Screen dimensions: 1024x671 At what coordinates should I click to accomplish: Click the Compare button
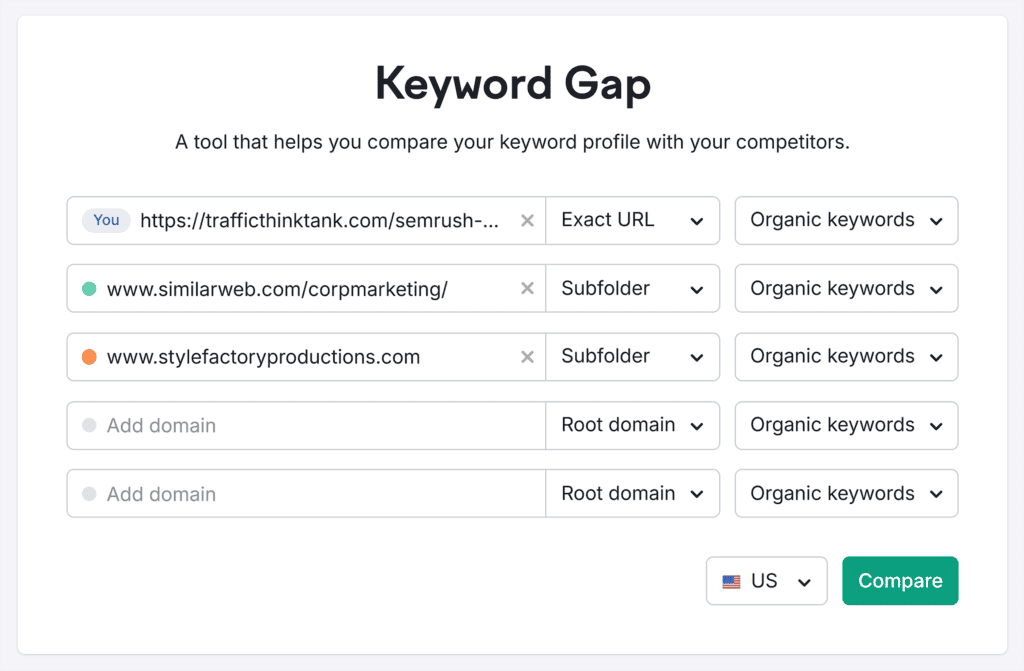(899, 581)
